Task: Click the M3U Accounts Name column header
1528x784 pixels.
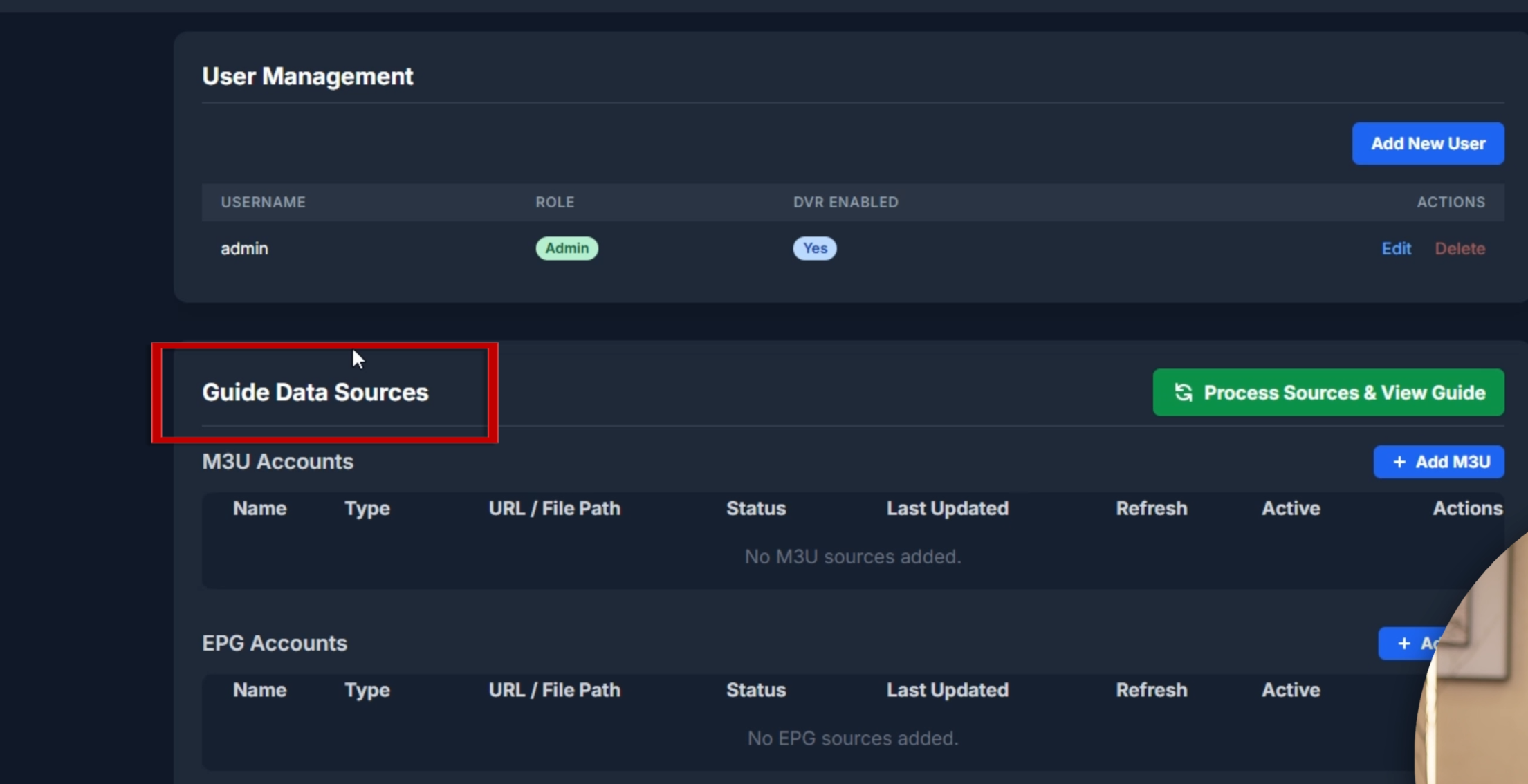Action: tap(259, 508)
